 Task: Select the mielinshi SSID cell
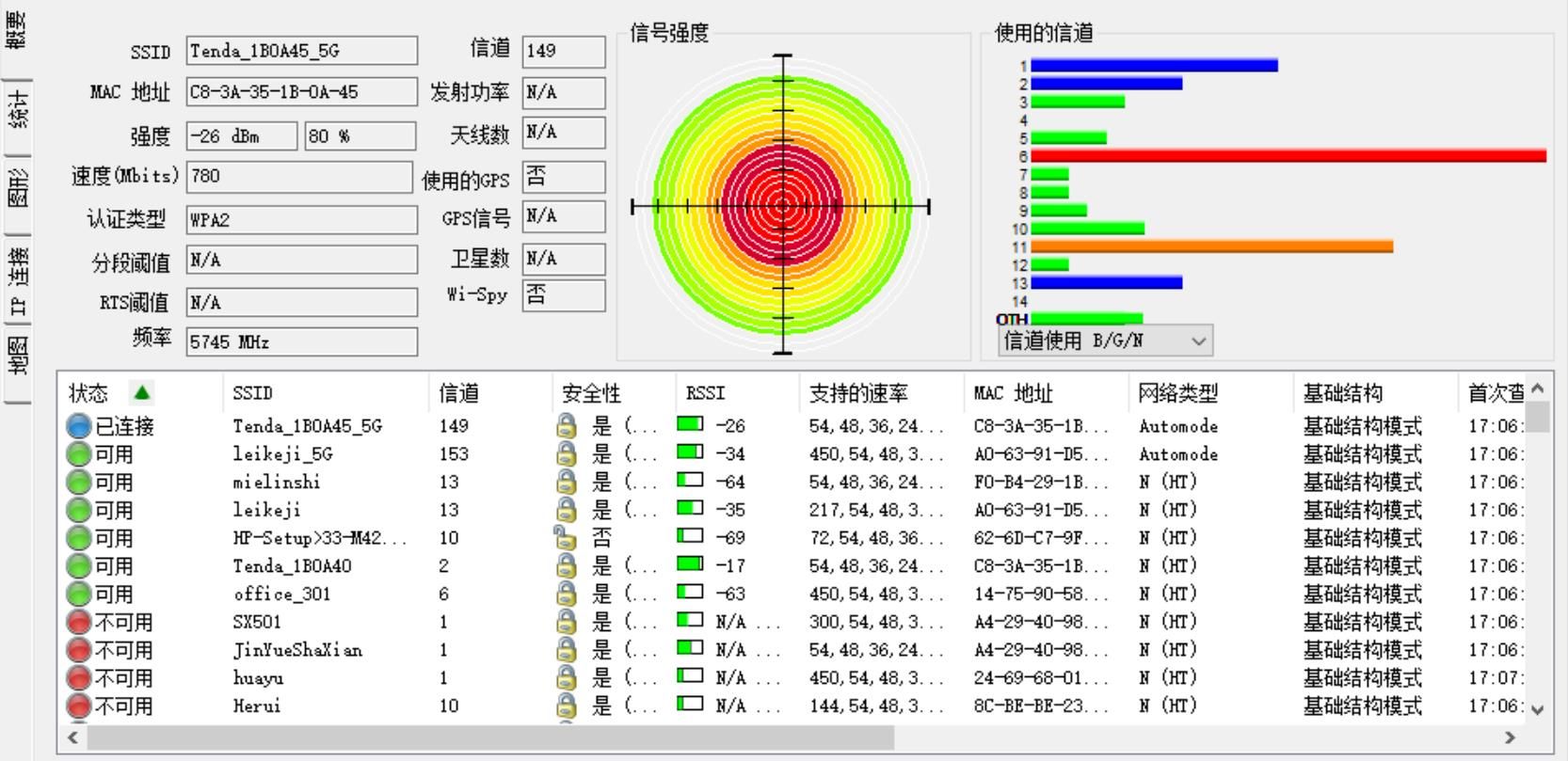pyautogui.click(x=277, y=483)
